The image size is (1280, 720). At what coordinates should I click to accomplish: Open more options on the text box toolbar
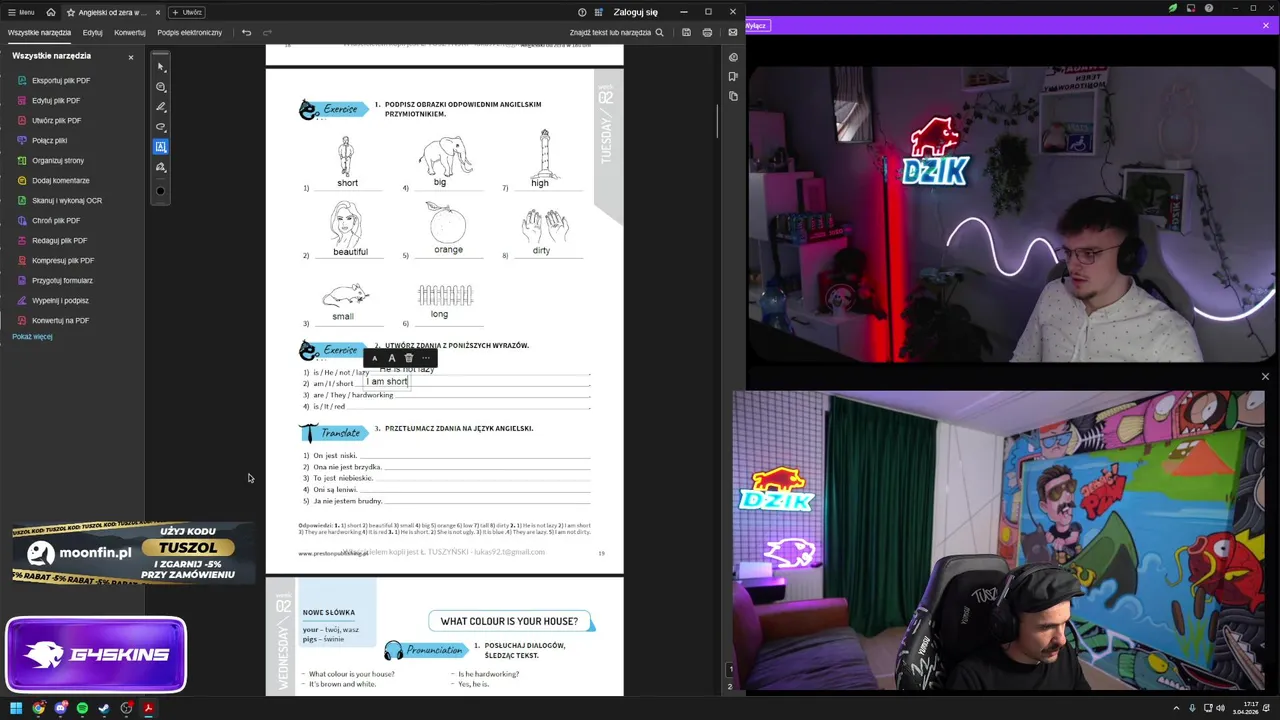(x=426, y=358)
